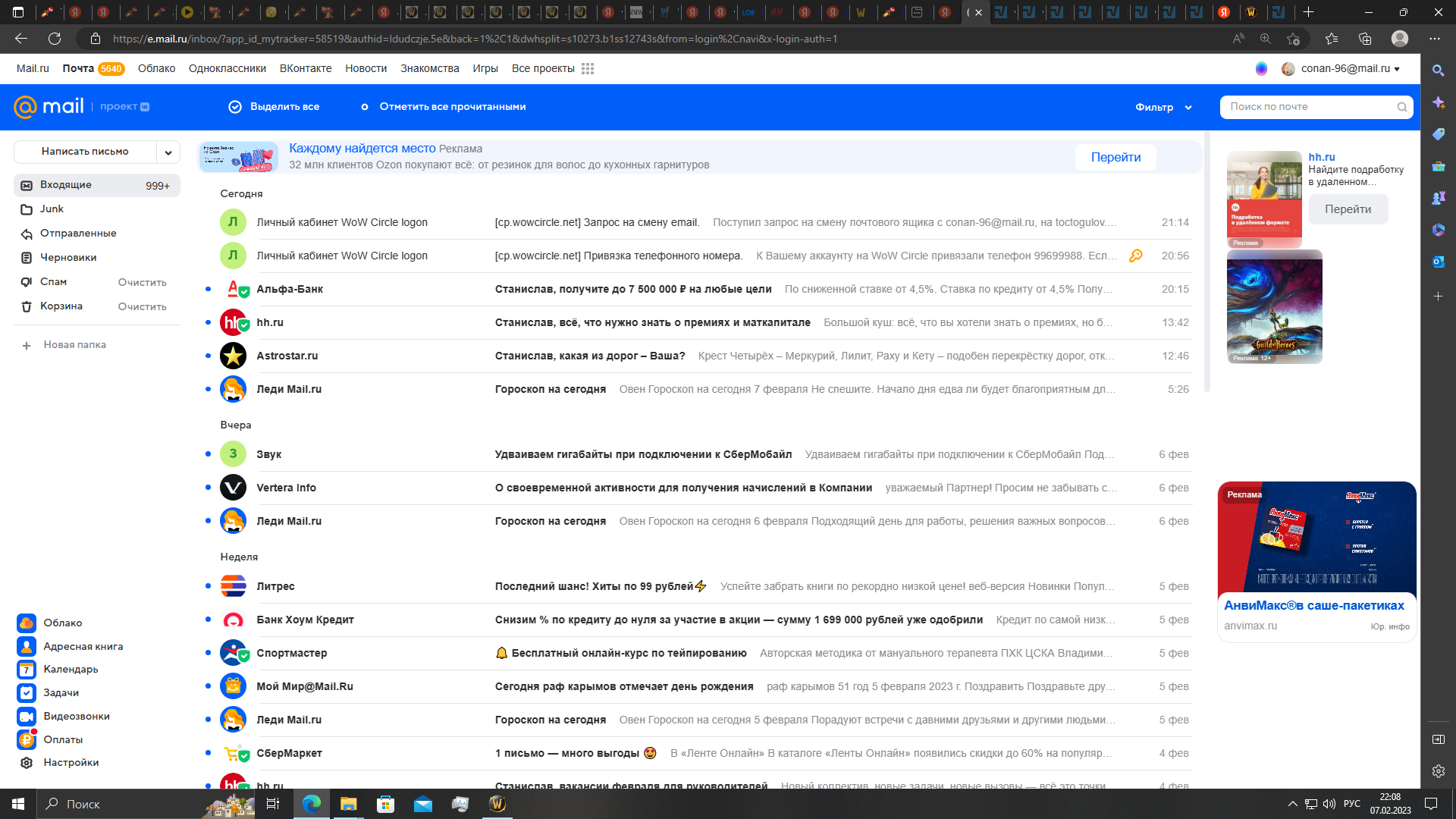
Task: Open Мой Мир@Mail.Ru birthday email
Action: (x=705, y=687)
